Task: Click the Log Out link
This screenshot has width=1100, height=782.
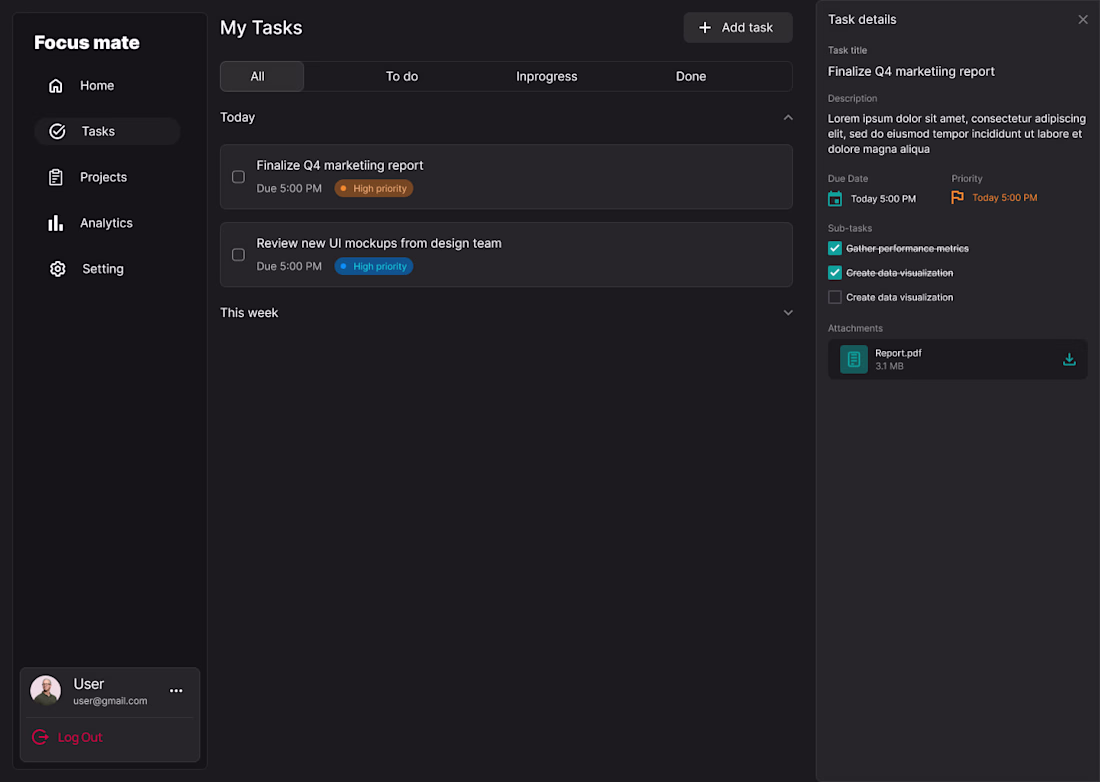Action: pos(79,738)
